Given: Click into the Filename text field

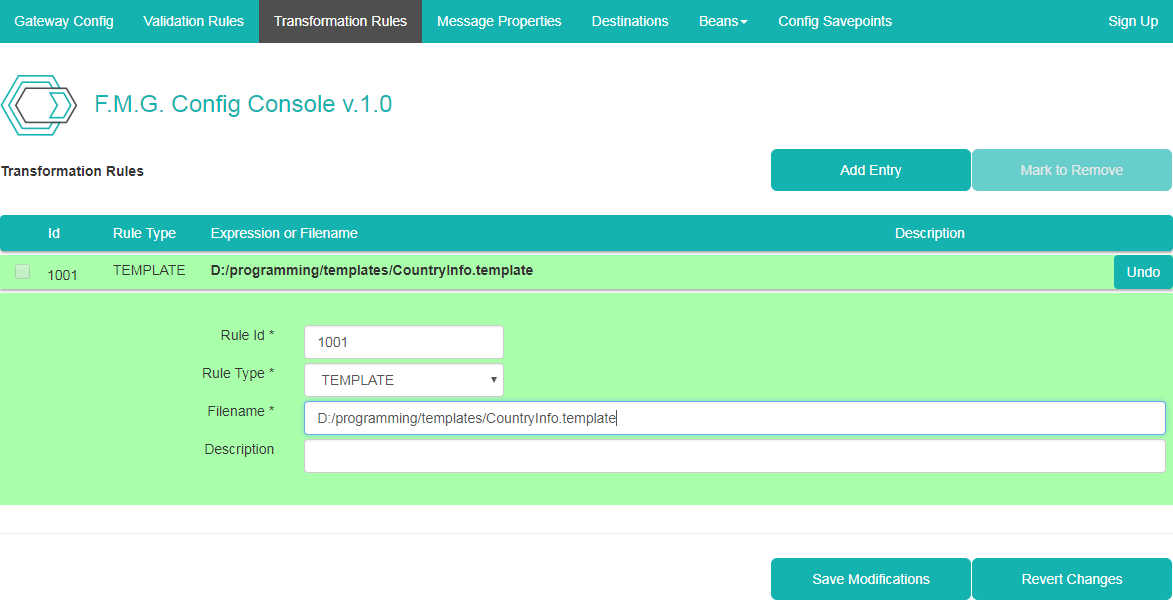Looking at the screenshot, I should (734, 418).
